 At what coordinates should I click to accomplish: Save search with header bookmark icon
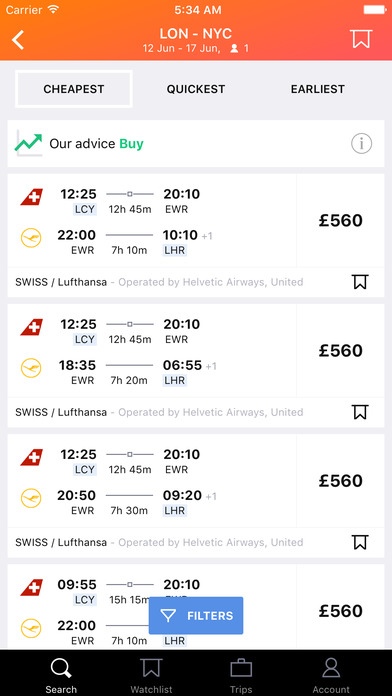(360, 39)
